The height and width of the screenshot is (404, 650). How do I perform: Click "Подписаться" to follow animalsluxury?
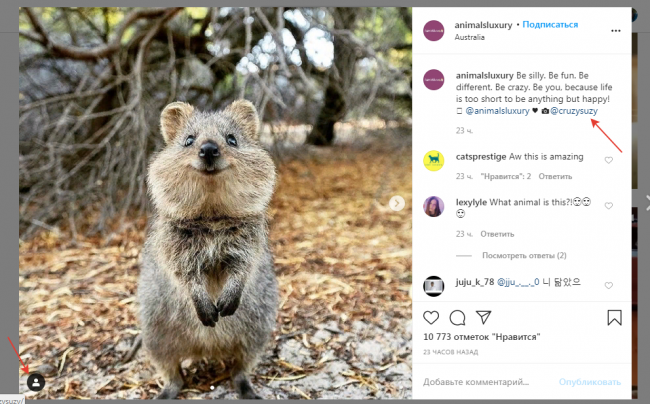click(x=551, y=23)
